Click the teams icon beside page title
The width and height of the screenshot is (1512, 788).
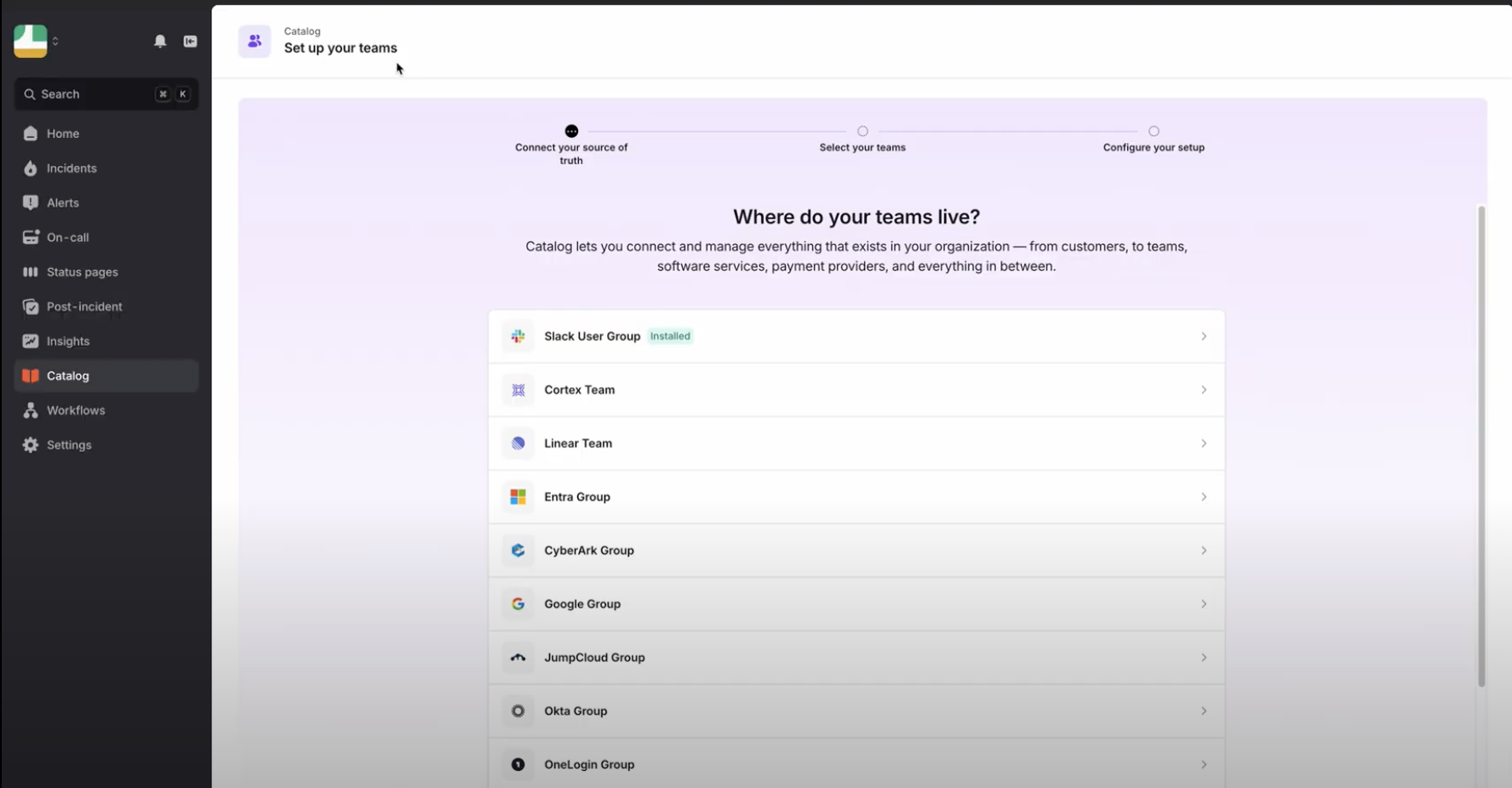tap(255, 41)
